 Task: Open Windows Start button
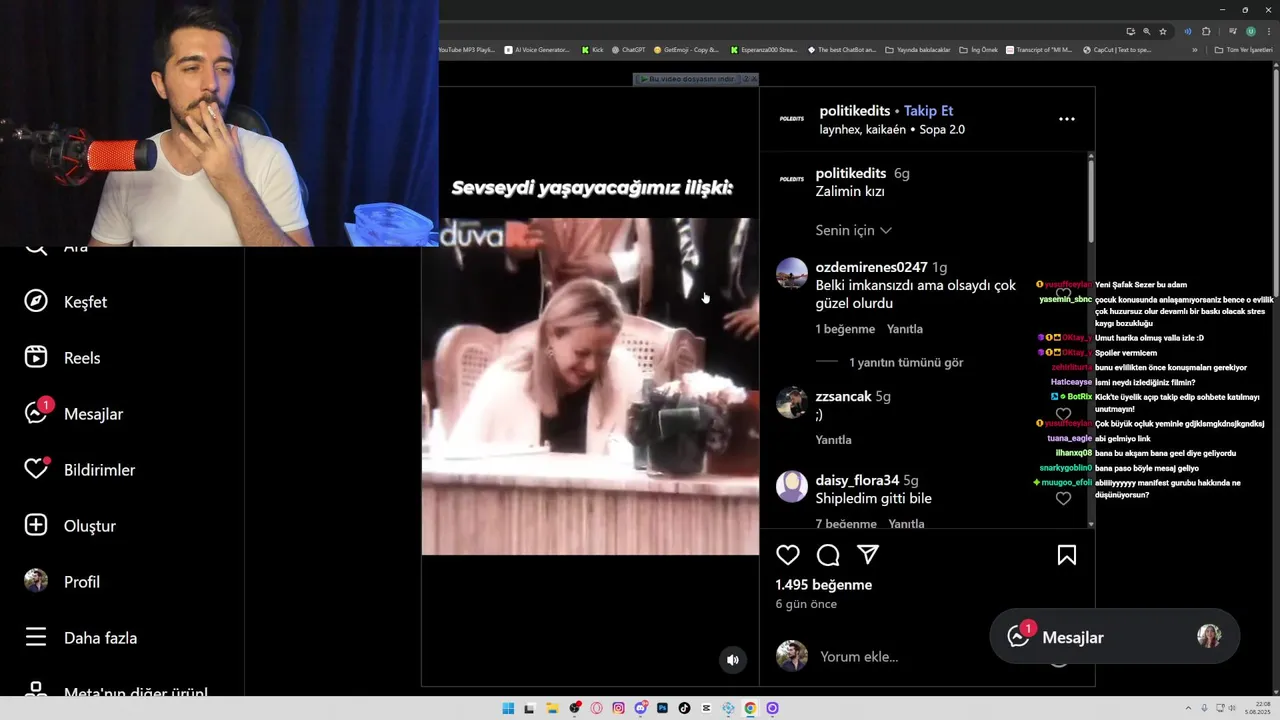tap(508, 708)
